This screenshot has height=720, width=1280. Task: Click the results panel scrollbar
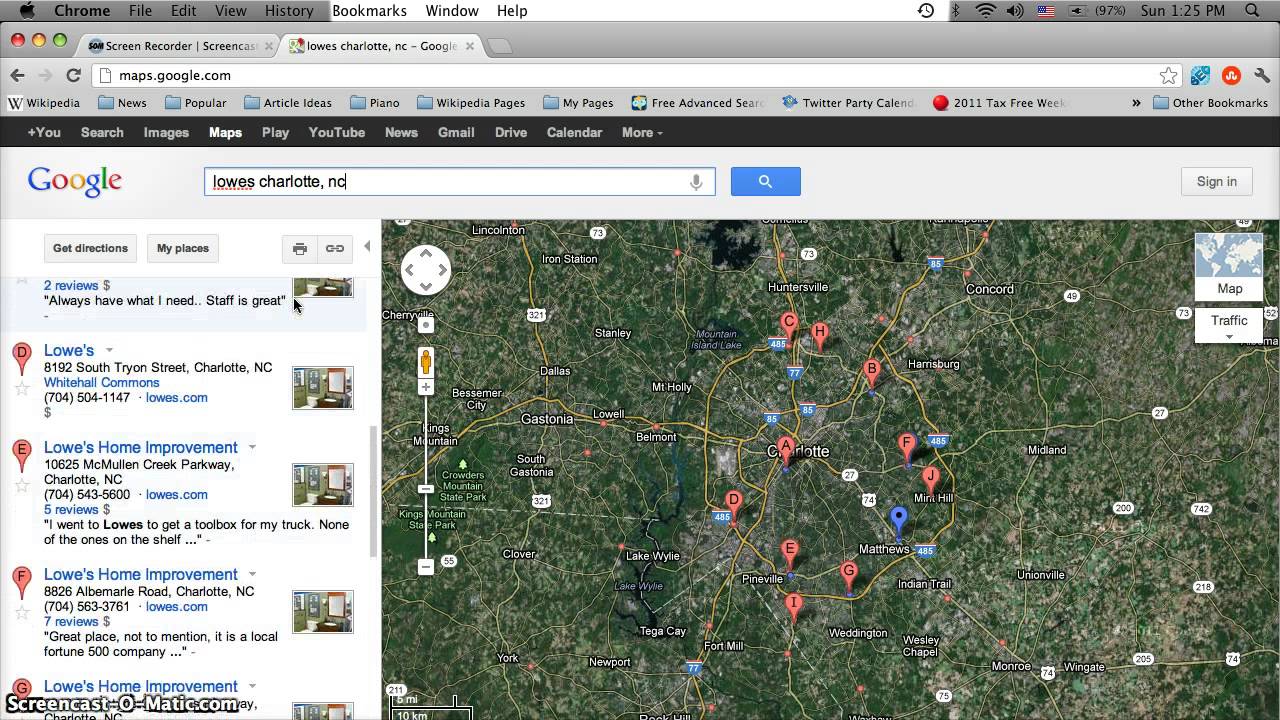coord(374,490)
